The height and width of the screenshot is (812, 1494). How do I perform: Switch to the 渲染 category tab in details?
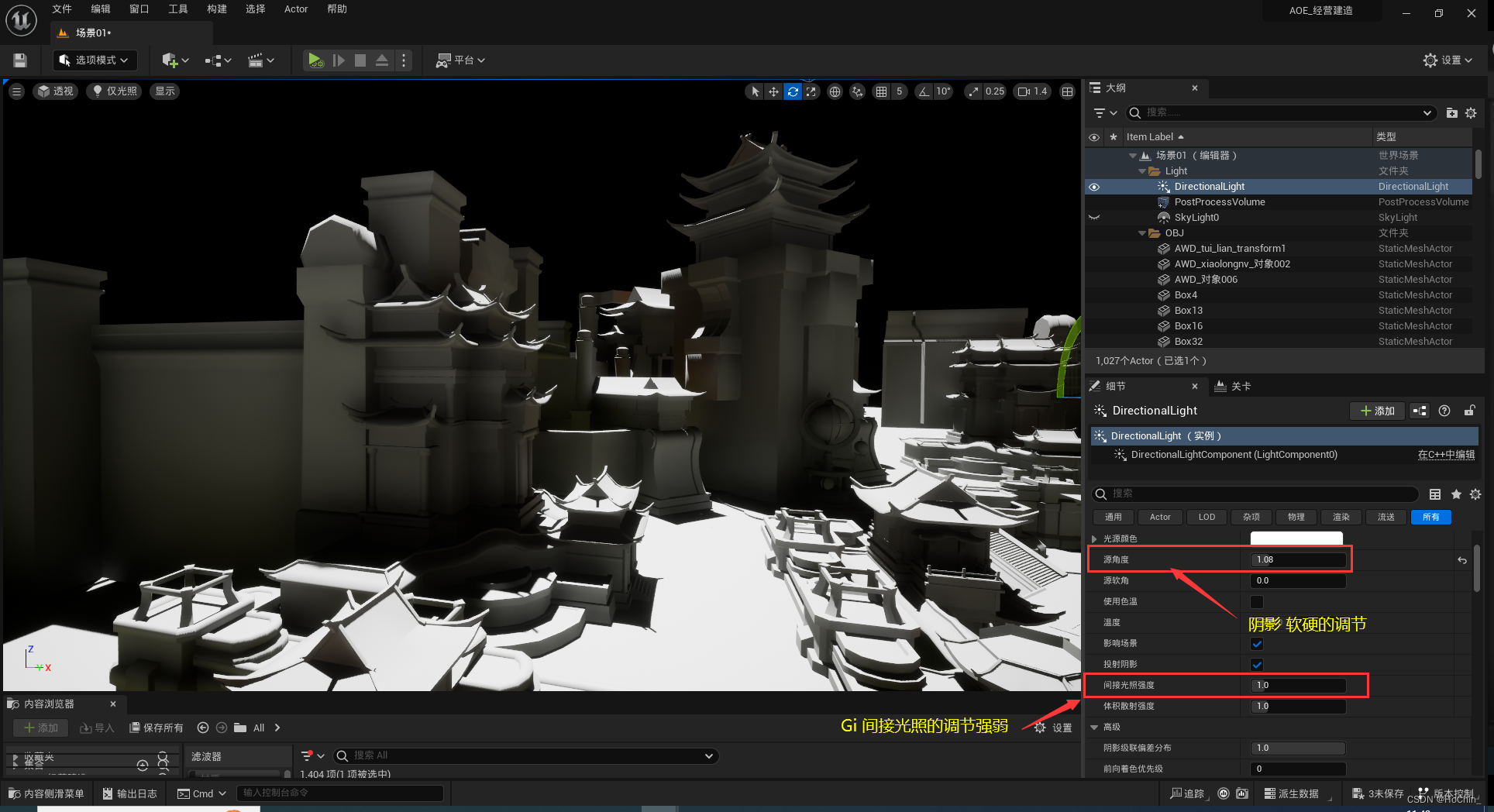1341,517
